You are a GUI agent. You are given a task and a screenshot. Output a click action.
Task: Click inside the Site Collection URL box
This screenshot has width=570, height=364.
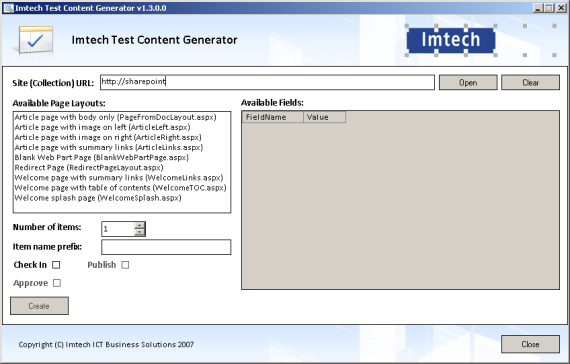coord(267,82)
